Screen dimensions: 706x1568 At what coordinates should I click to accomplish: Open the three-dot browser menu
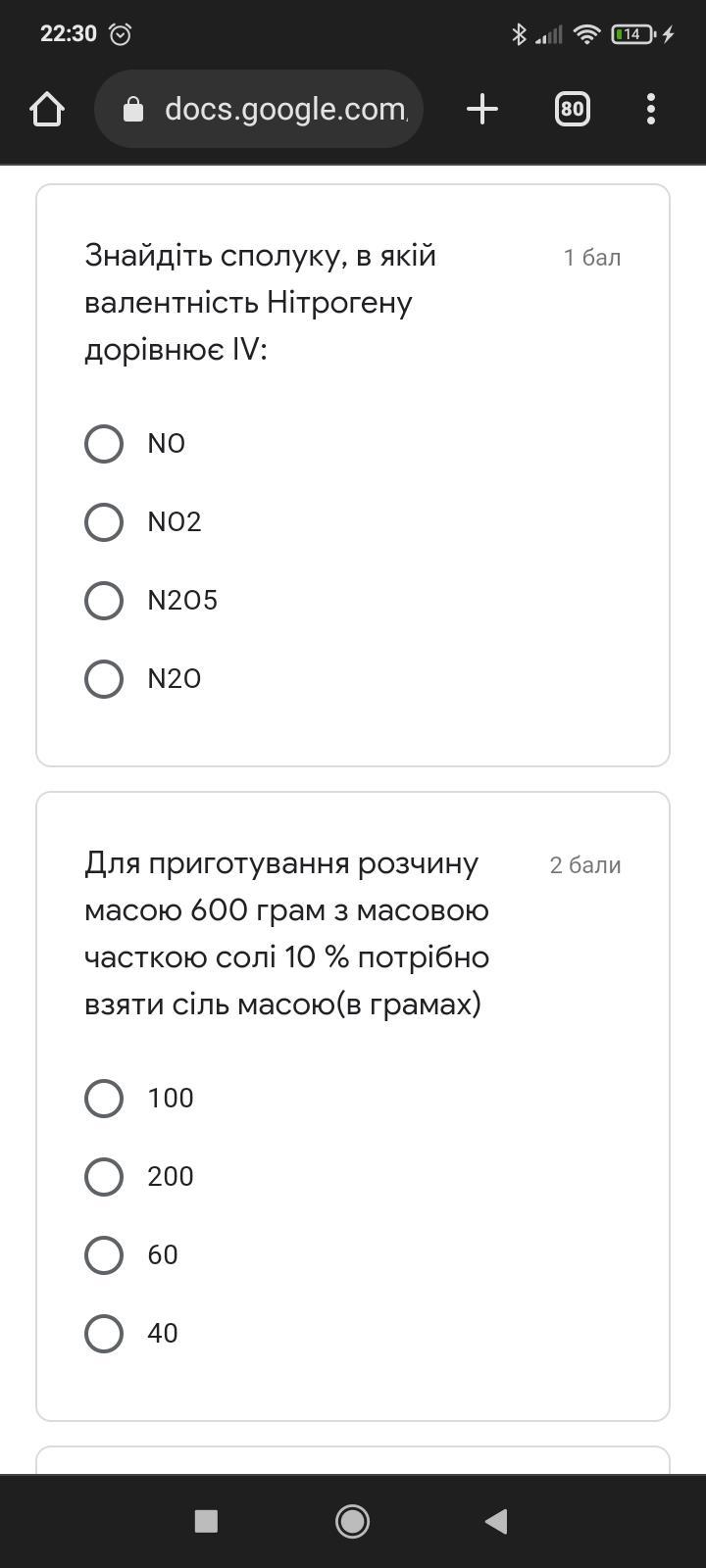pyautogui.click(x=651, y=109)
